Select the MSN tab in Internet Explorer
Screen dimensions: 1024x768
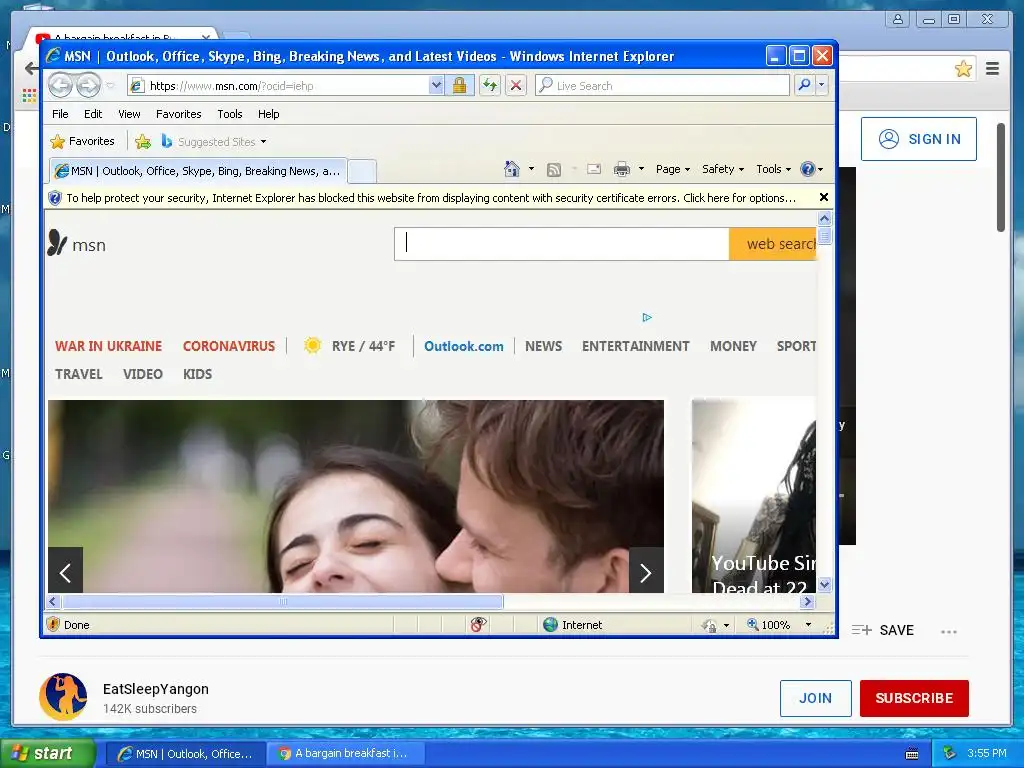[x=198, y=171]
